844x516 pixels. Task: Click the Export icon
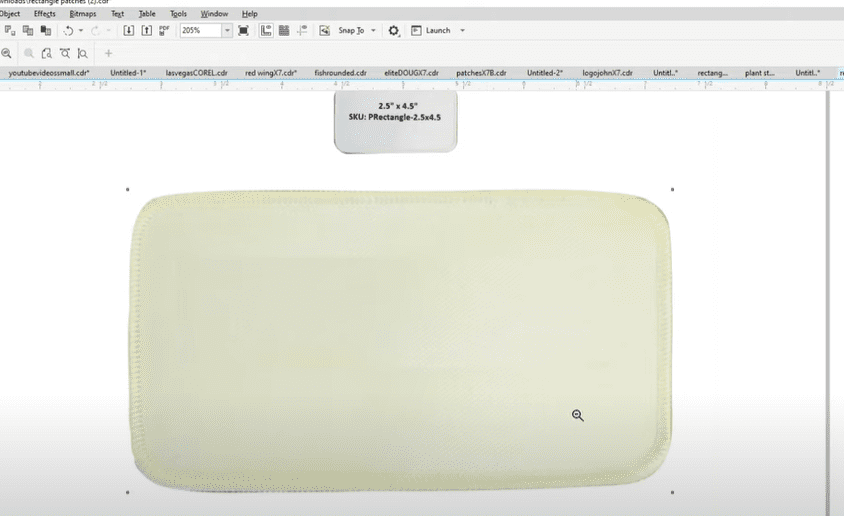(146, 31)
